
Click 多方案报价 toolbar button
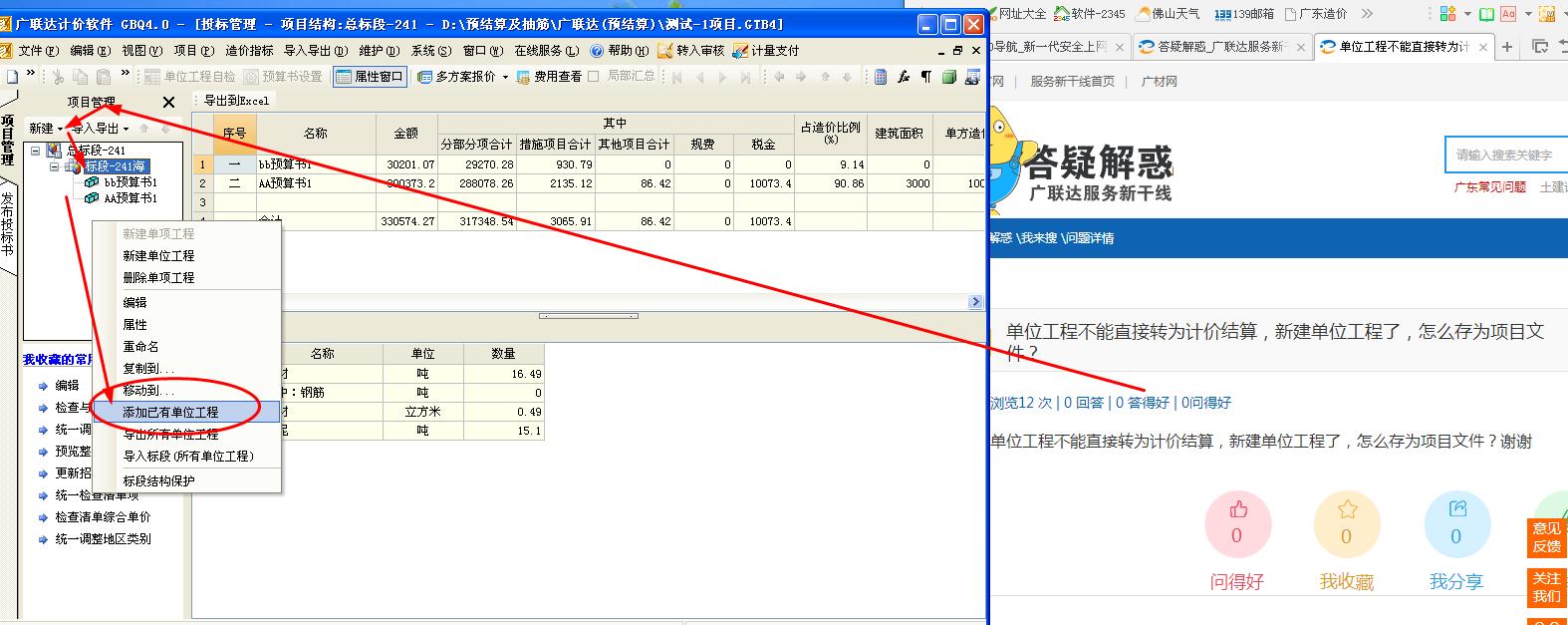click(x=456, y=77)
